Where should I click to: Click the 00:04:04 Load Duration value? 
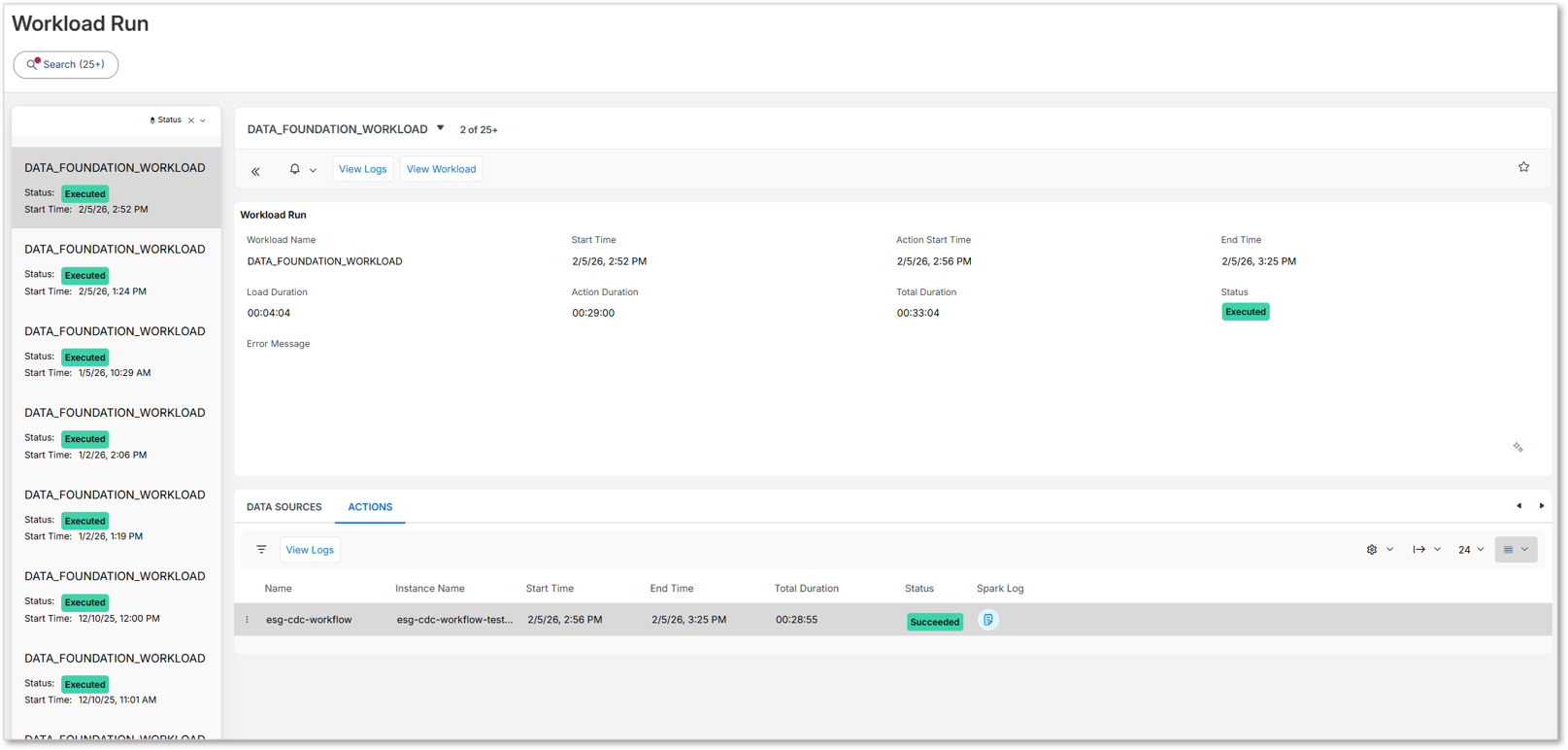coord(268,313)
